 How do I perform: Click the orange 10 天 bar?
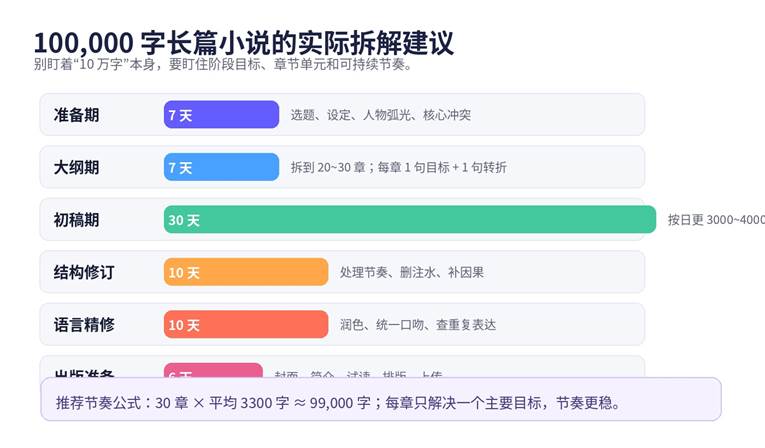246,272
